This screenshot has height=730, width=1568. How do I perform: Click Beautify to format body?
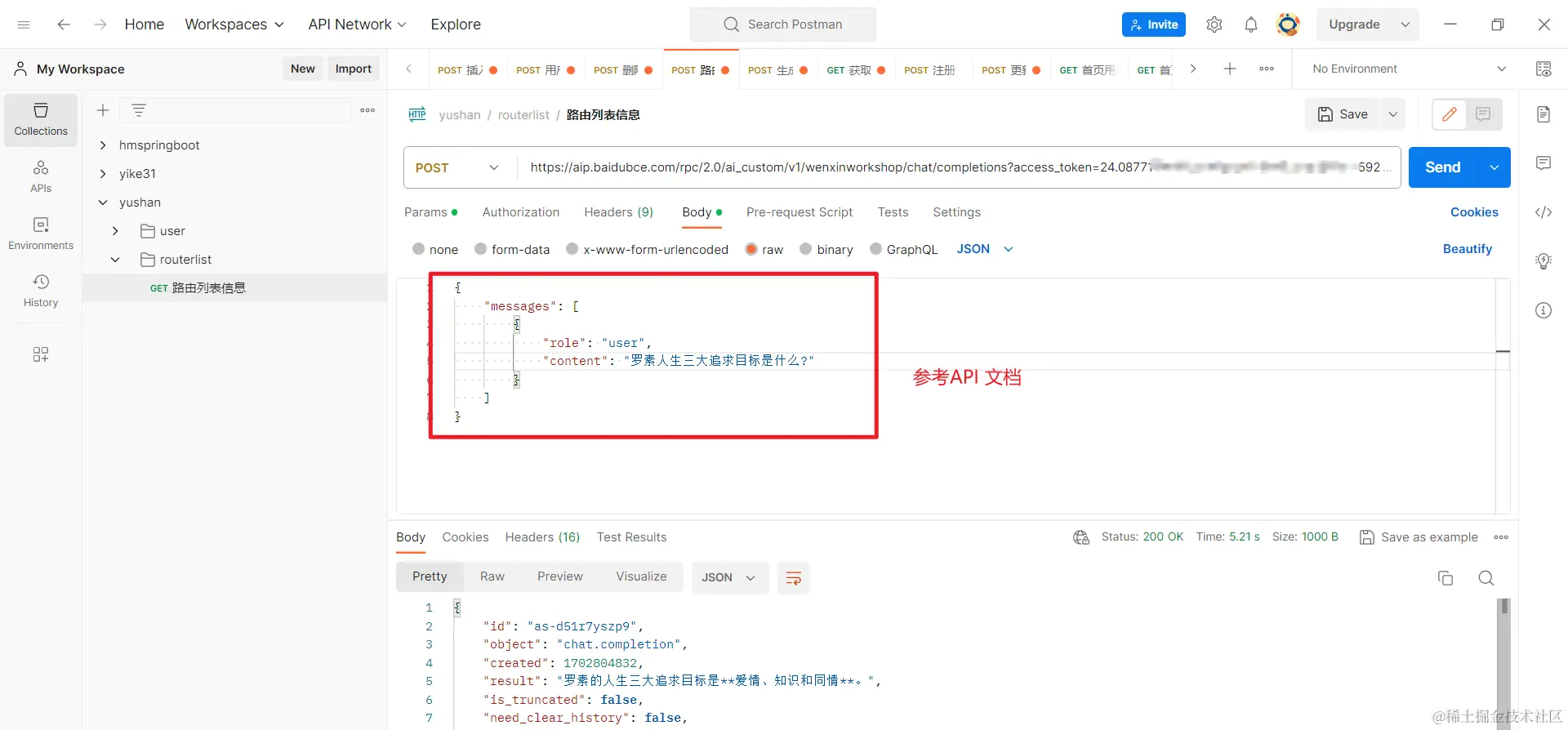click(1468, 249)
